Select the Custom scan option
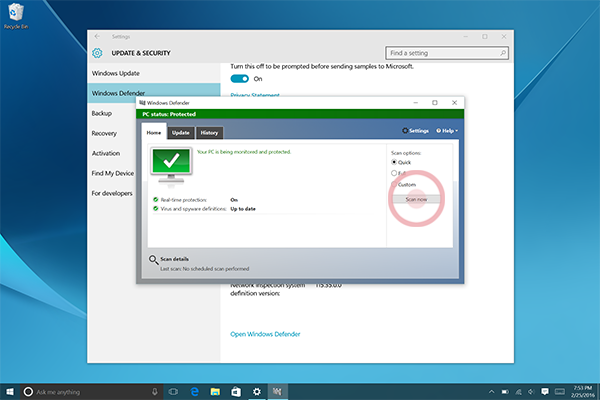Viewport: 600px width, 400px height. point(403,184)
